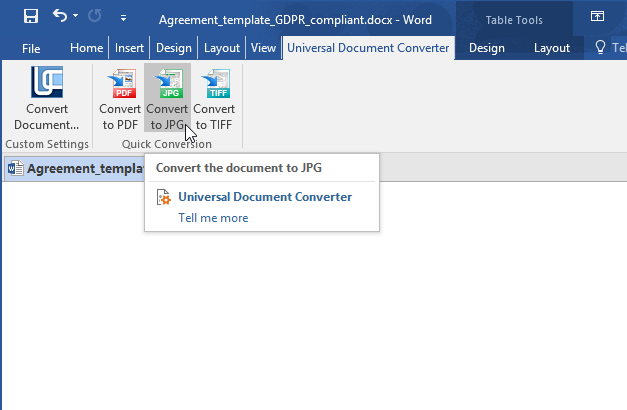This screenshot has width=627, height=410.
Task: Click the Save icon in quick access toolbar
Action: pos(31,16)
